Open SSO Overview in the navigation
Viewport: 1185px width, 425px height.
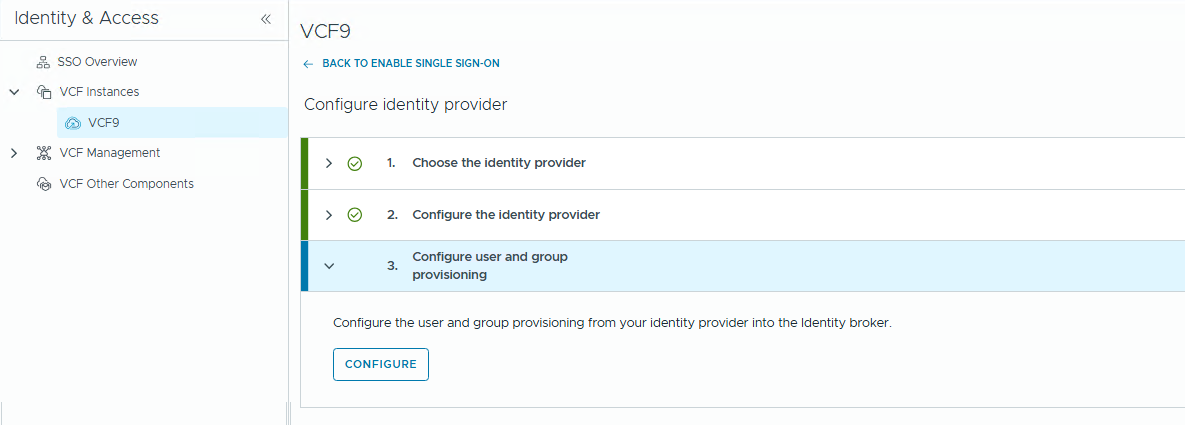(x=97, y=62)
